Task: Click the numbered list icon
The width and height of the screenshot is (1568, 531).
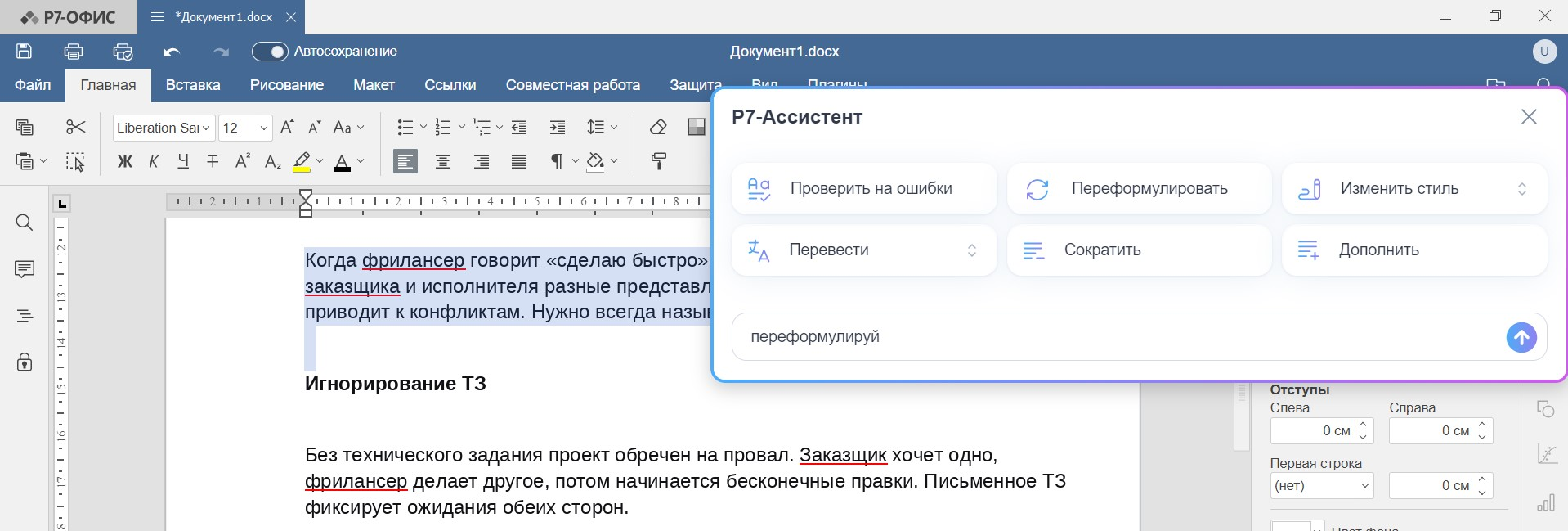Action: (443, 127)
